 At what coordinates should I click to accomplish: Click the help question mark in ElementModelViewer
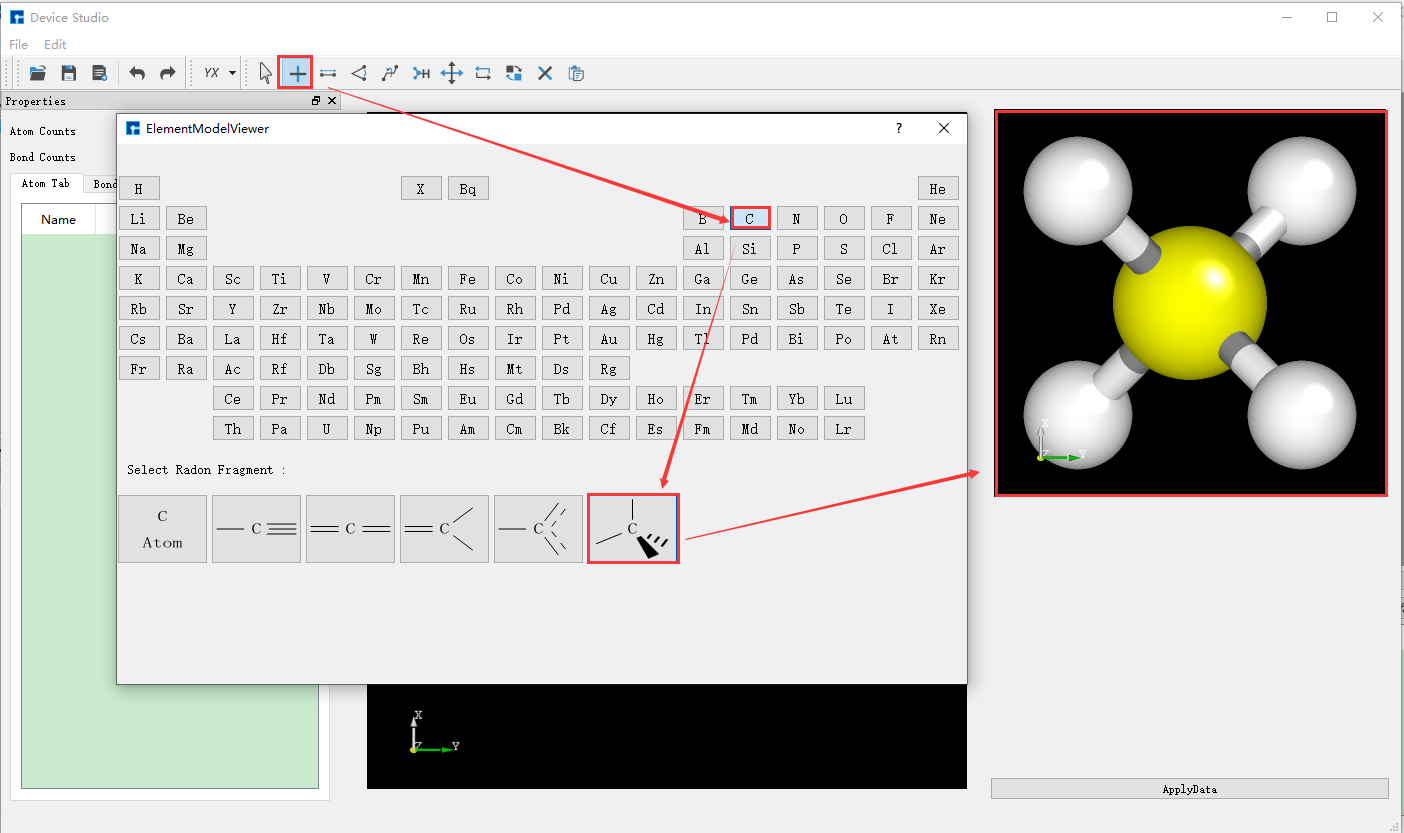898,128
